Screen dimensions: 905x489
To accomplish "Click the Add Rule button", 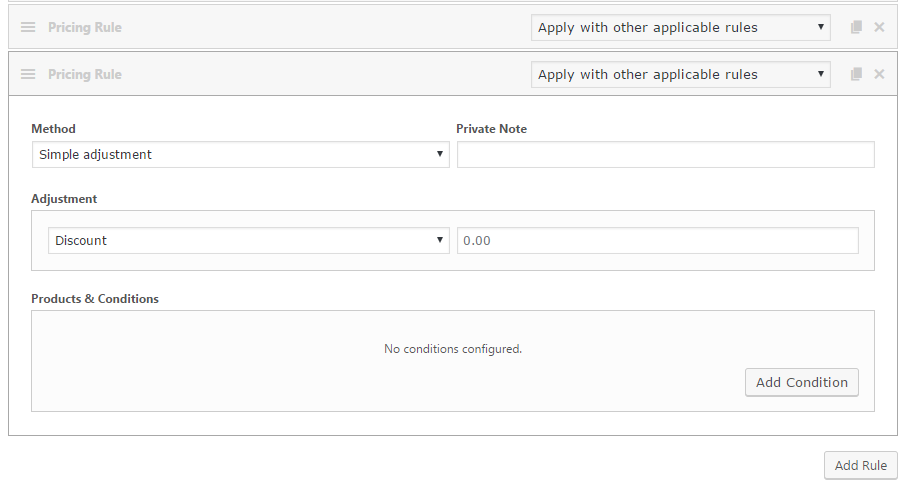I will 861,465.
